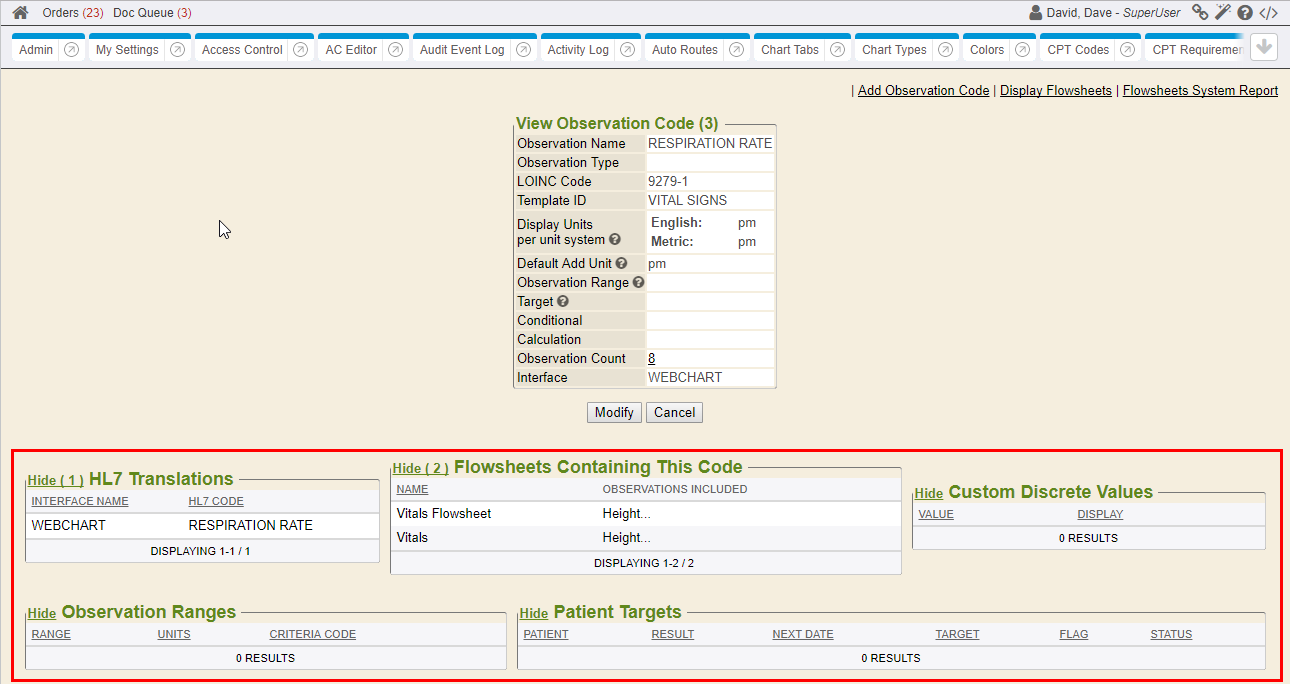
Task: Sort by HL7 Code column header
Action: tap(216, 502)
